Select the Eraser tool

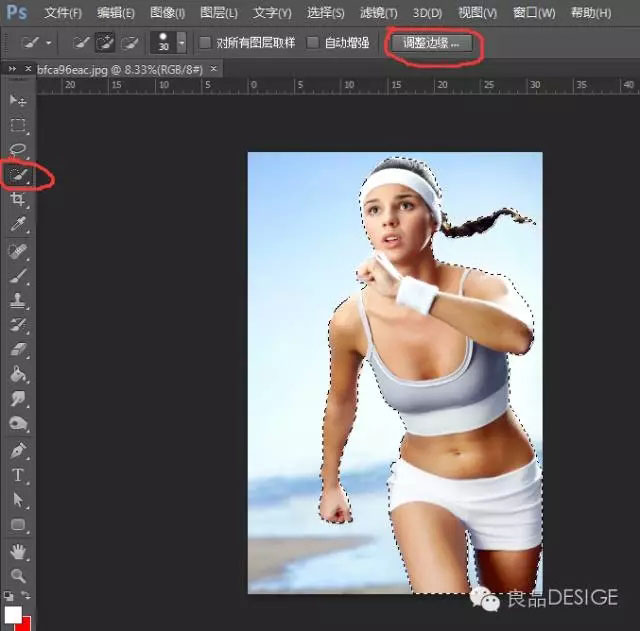pyautogui.click(x=18, y=350)
